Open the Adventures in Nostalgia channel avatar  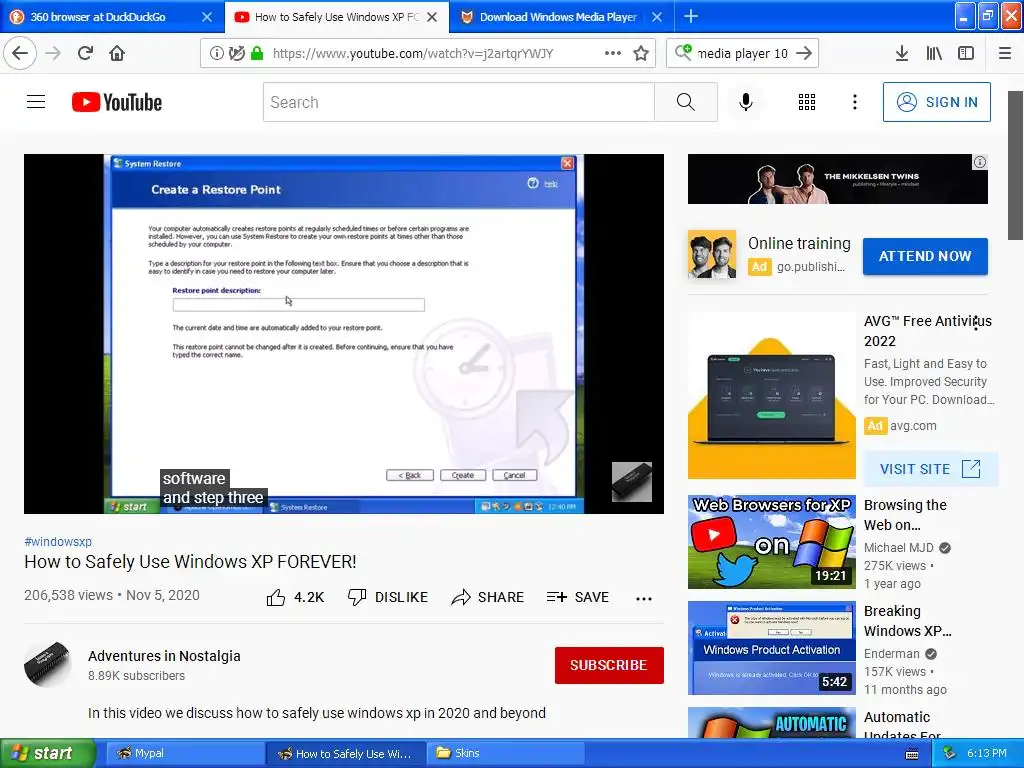(48, 665)
